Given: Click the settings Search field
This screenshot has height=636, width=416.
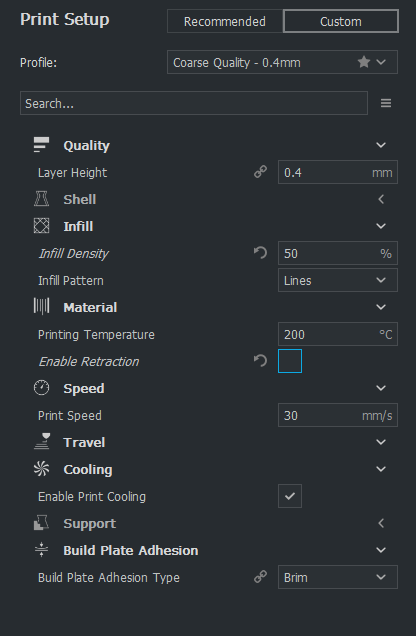Looking at the screenshot, I should click(x=194, y=103).
